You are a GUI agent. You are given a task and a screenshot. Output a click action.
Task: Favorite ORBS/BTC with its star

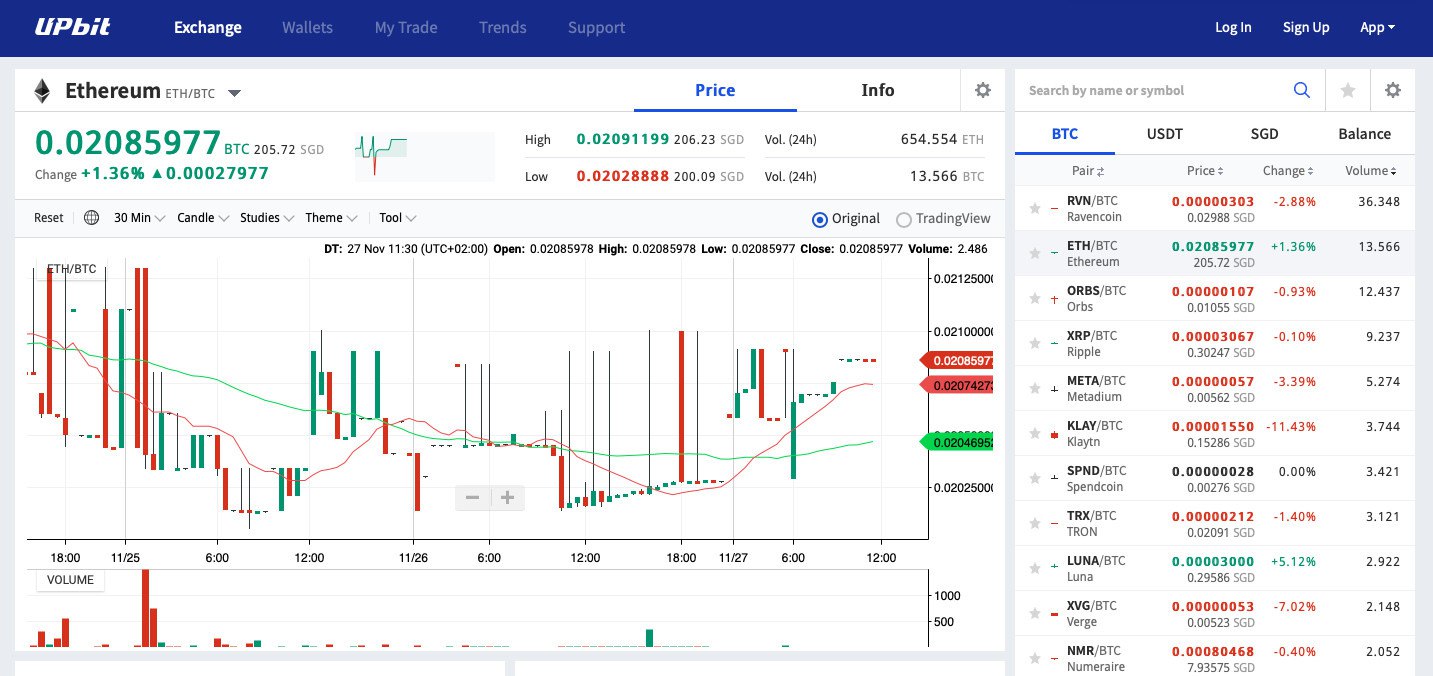click(x=1035, y=298)
